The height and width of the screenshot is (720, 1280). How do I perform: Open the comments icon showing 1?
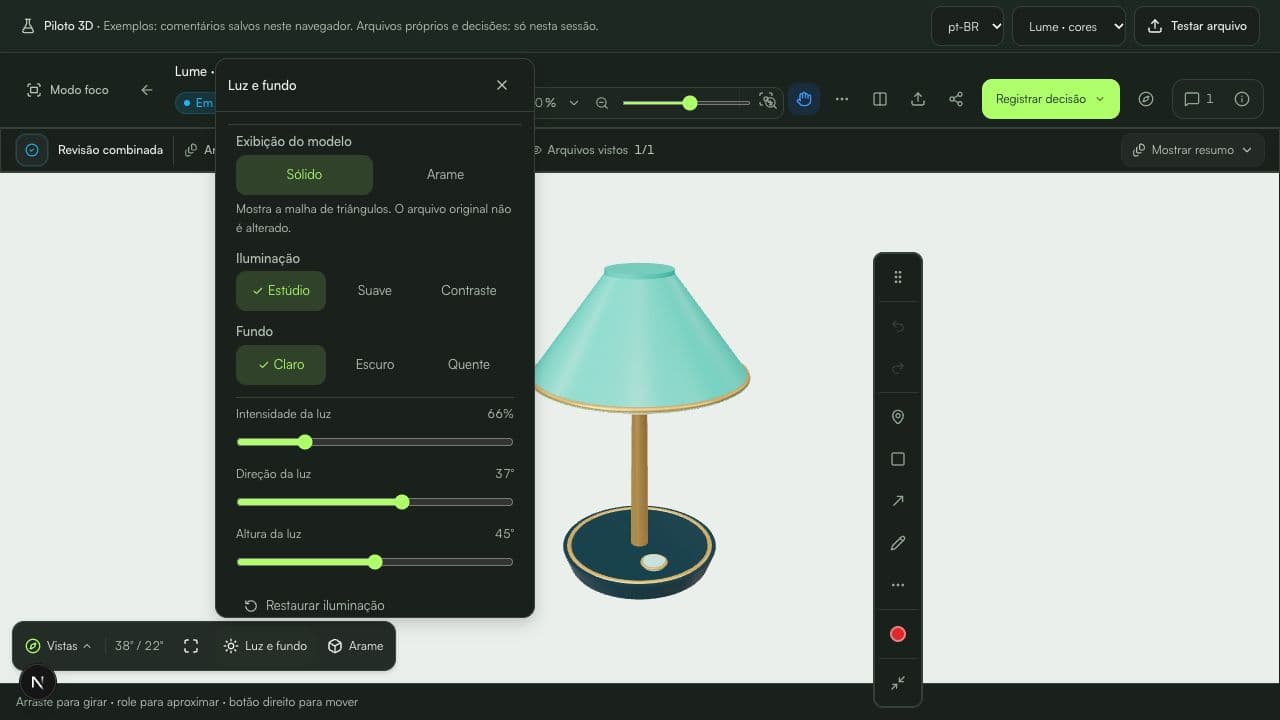tap(1199, 99)
